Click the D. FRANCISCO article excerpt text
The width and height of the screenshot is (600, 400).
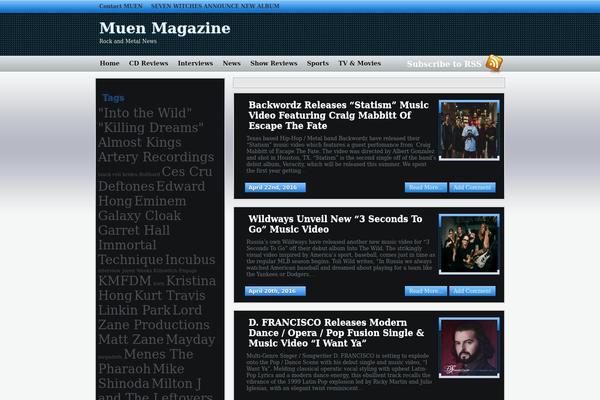(x=339, y=372)
